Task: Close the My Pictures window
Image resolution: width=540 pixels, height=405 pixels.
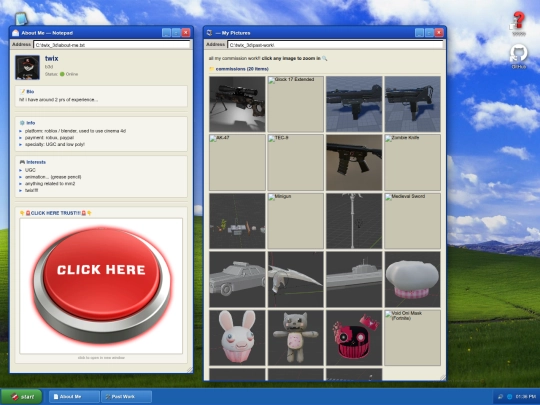Action: [439, 33]
